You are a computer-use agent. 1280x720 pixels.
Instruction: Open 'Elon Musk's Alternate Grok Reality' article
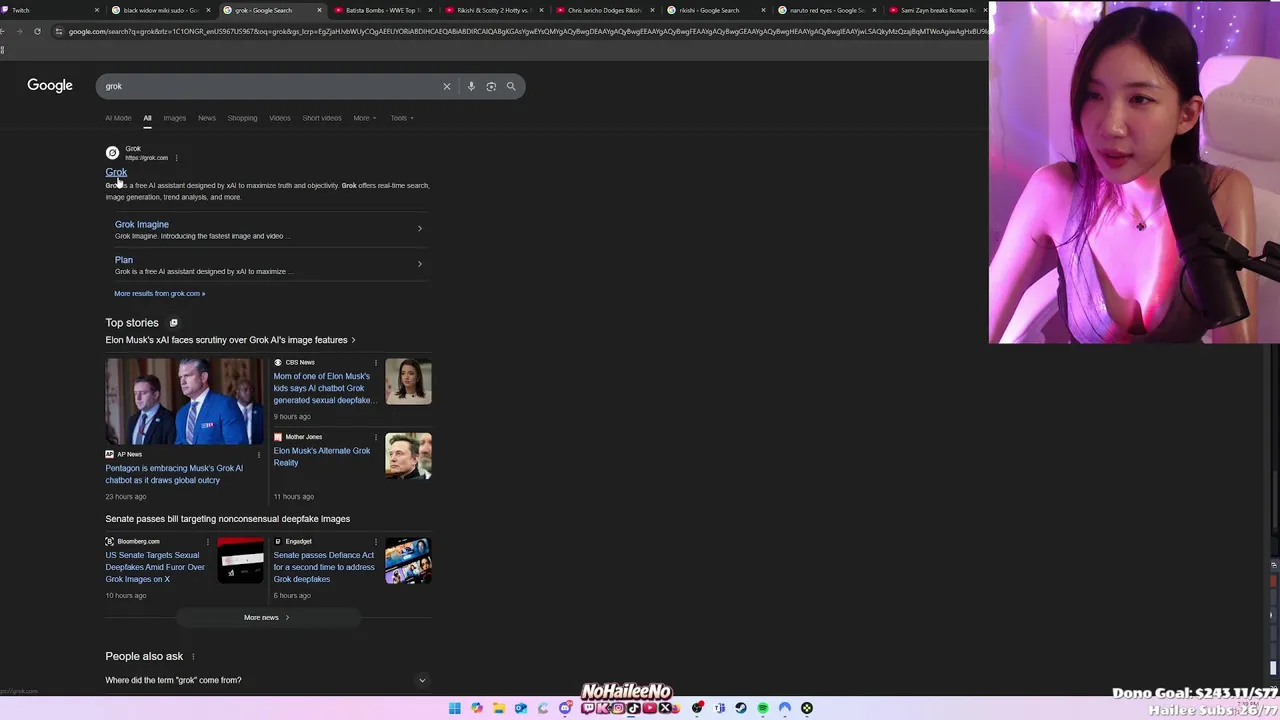point(322,456)
